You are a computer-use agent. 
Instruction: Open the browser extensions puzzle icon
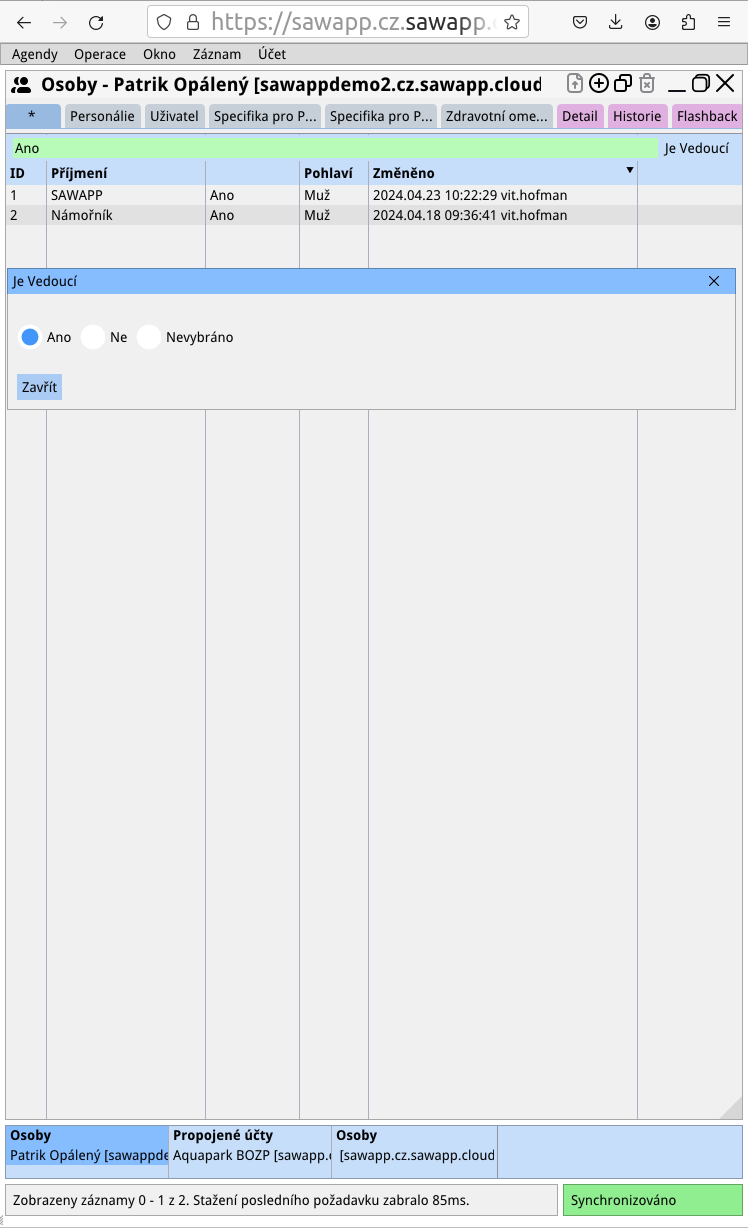click(x=688, y=22)
